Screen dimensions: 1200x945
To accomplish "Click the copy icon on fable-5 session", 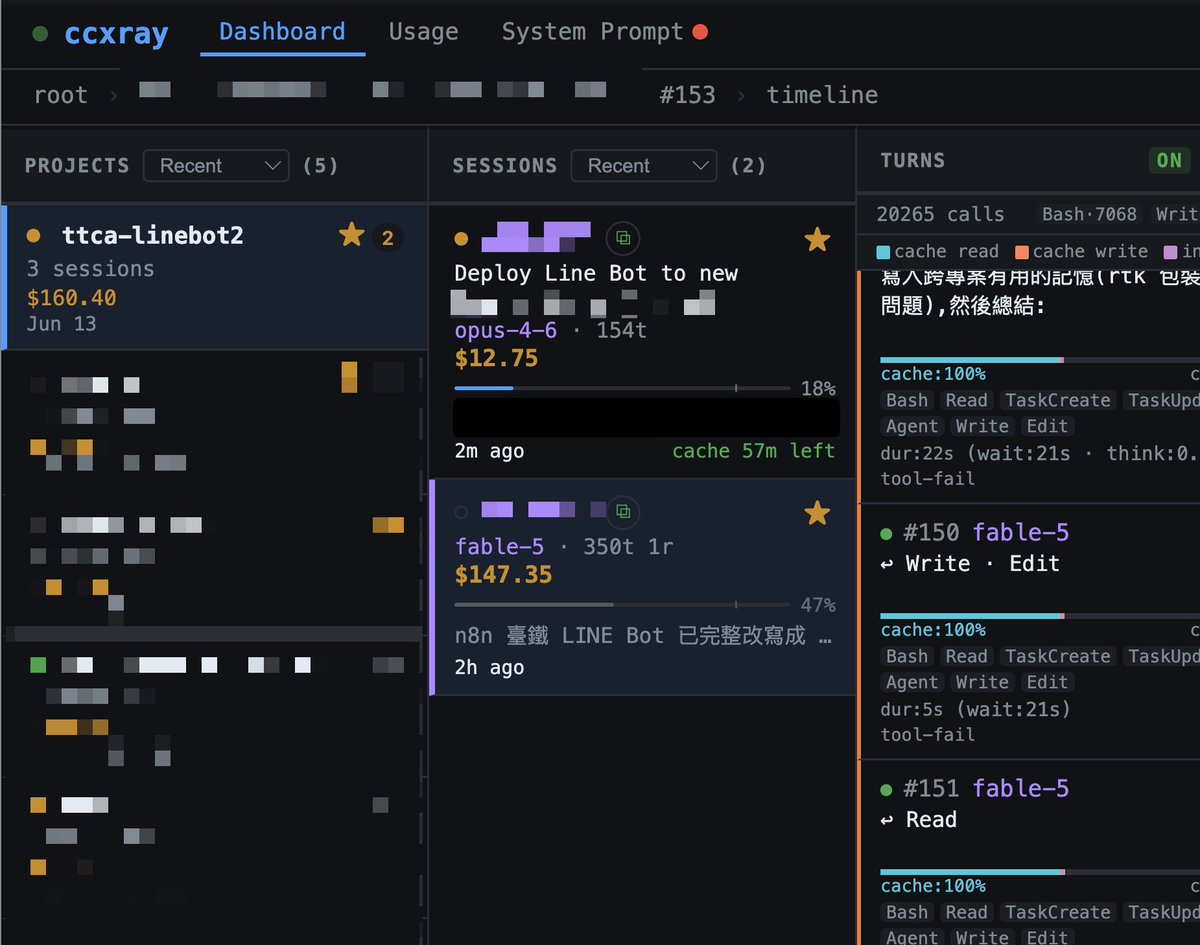I will click(x=623, y=511).
